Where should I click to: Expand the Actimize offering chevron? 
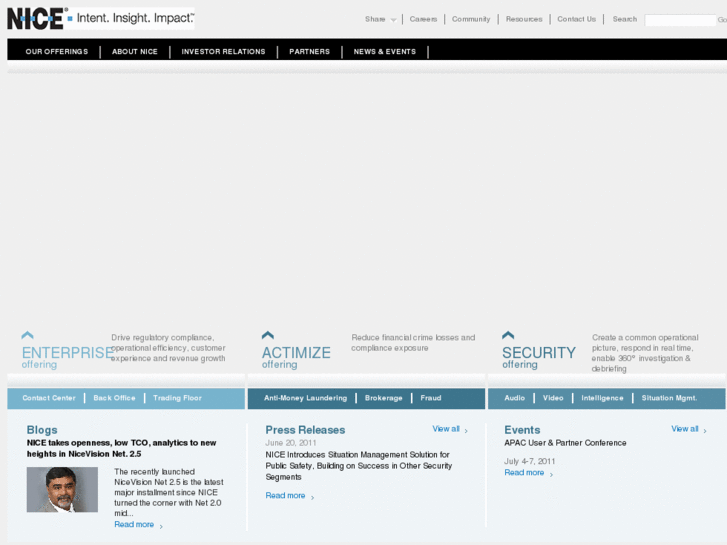pos(268,335)
